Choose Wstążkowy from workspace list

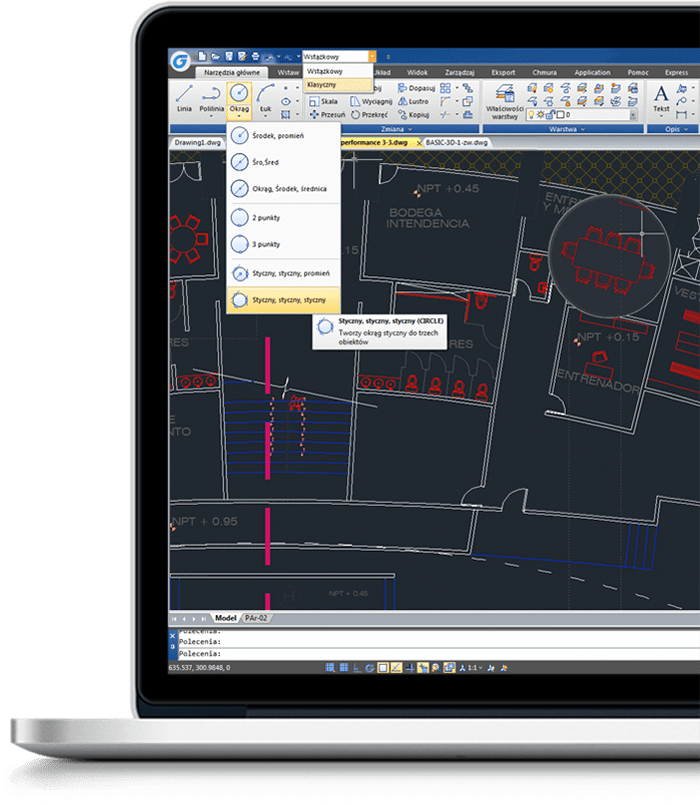pyautogui.click(x=338, y=71)
